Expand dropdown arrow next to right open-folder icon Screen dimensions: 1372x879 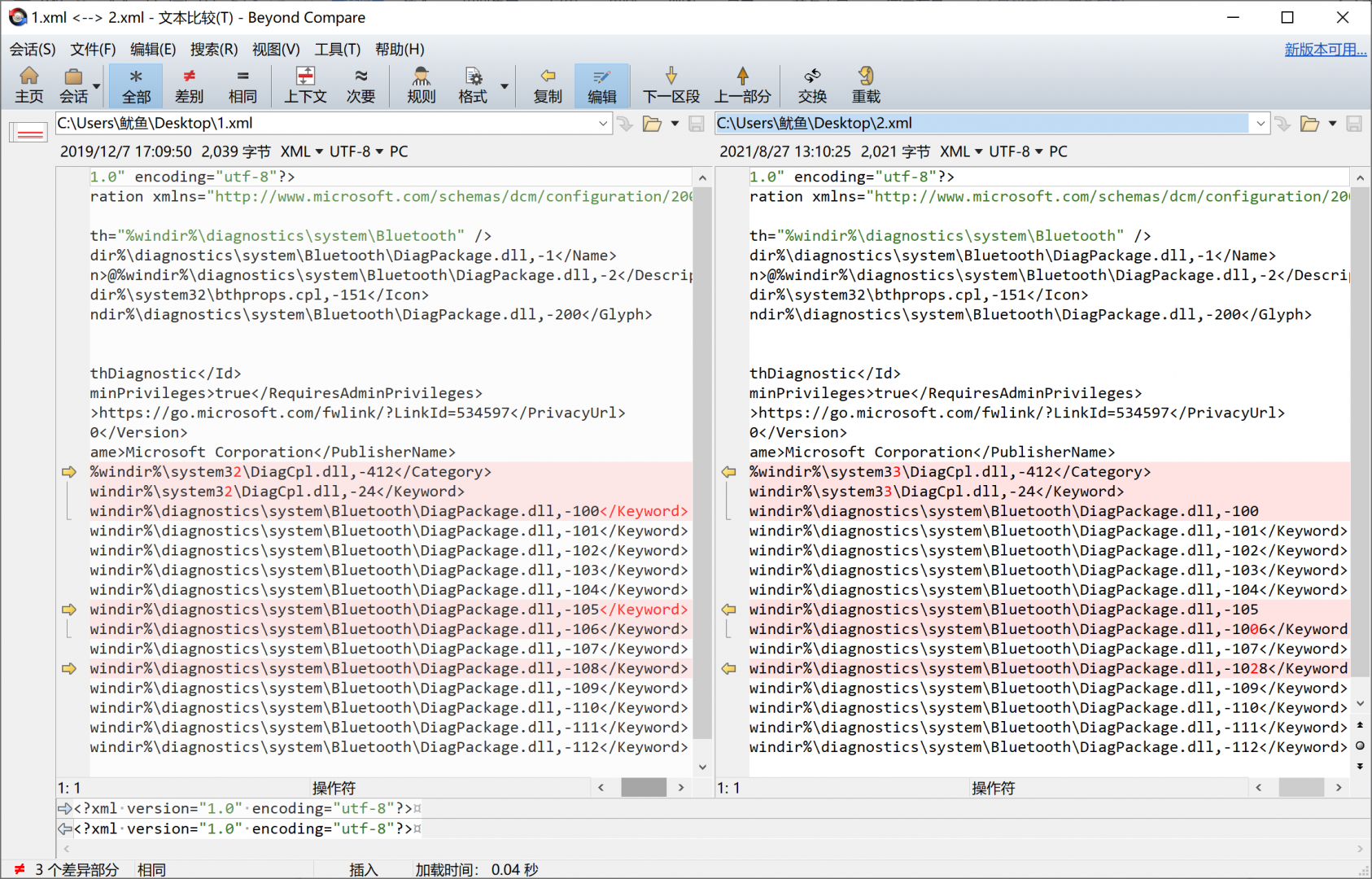pos(1332,124)
